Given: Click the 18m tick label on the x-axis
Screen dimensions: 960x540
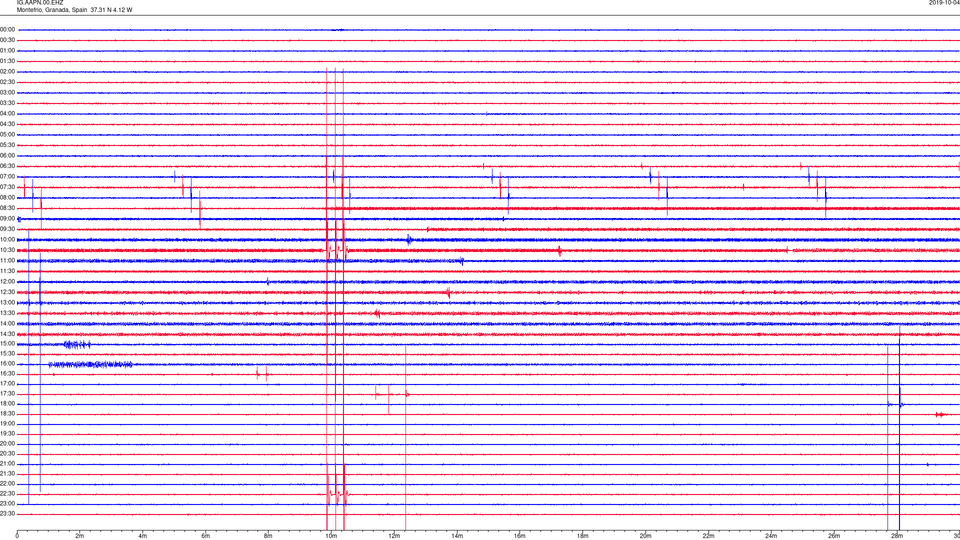Looking at the screenshot, I should point(582,536).
